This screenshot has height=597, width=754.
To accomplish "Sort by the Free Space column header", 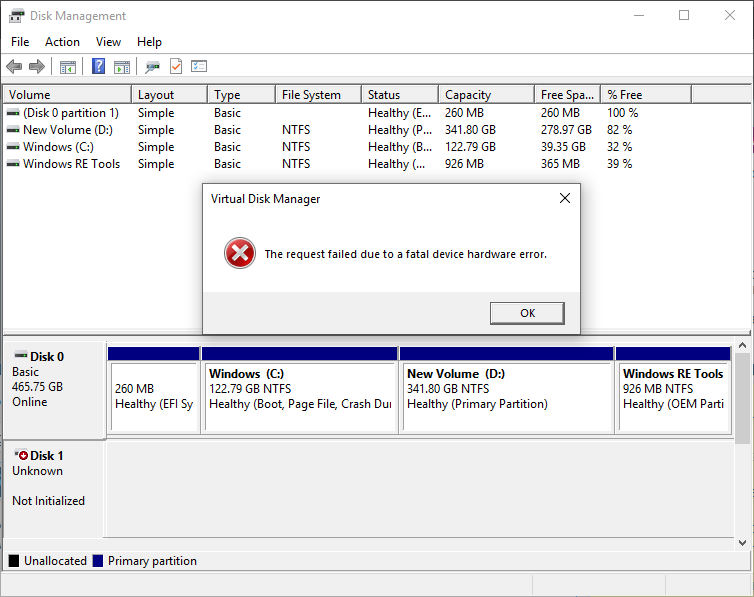I will (x=568, y=95).
